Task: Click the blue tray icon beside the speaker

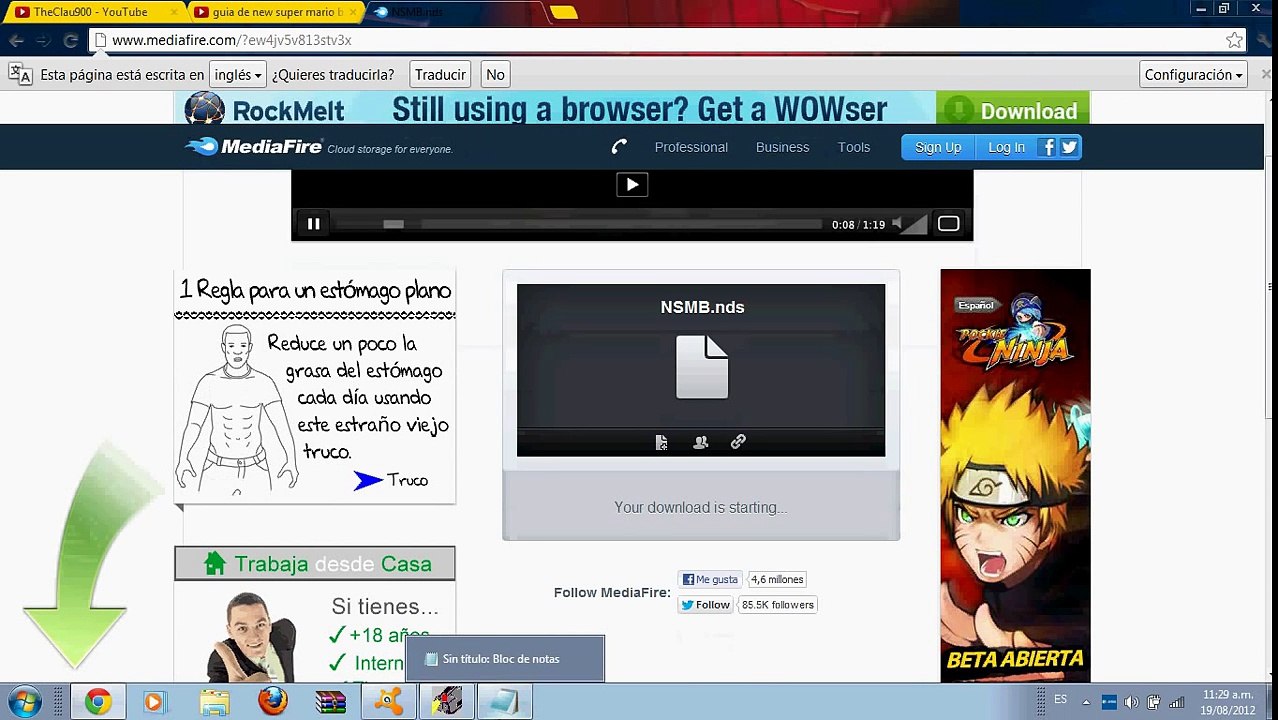Action: point(1109,702)
